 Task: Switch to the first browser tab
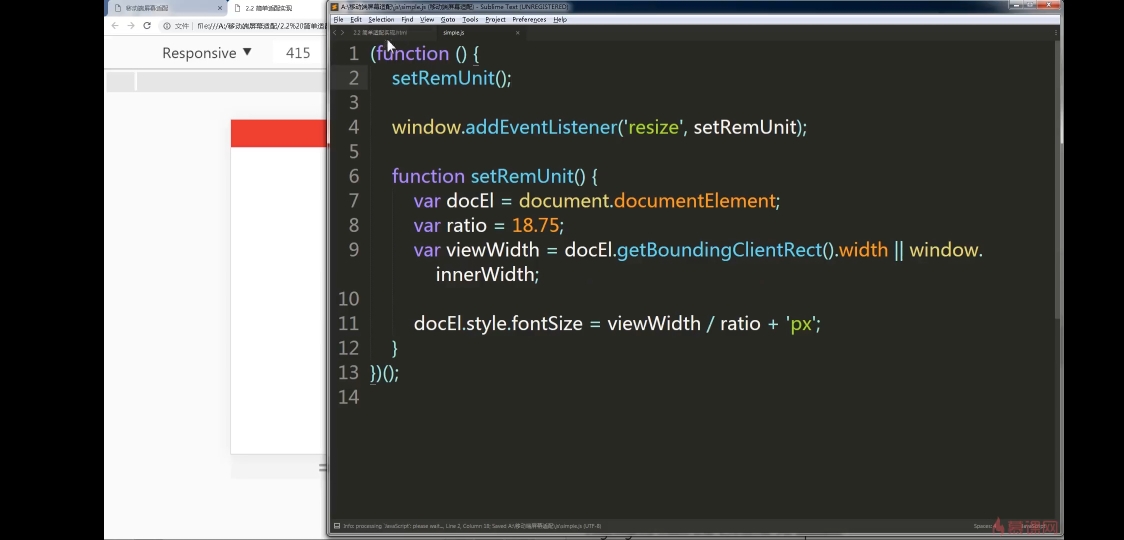[168, 8]
